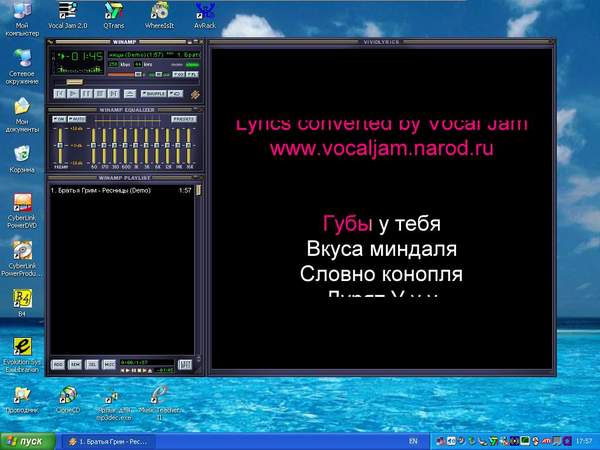This screenshot has height=450, width=600.
Task: Launch CyberLink PowerProducer shortcut
Action: (x=22, y=259)
